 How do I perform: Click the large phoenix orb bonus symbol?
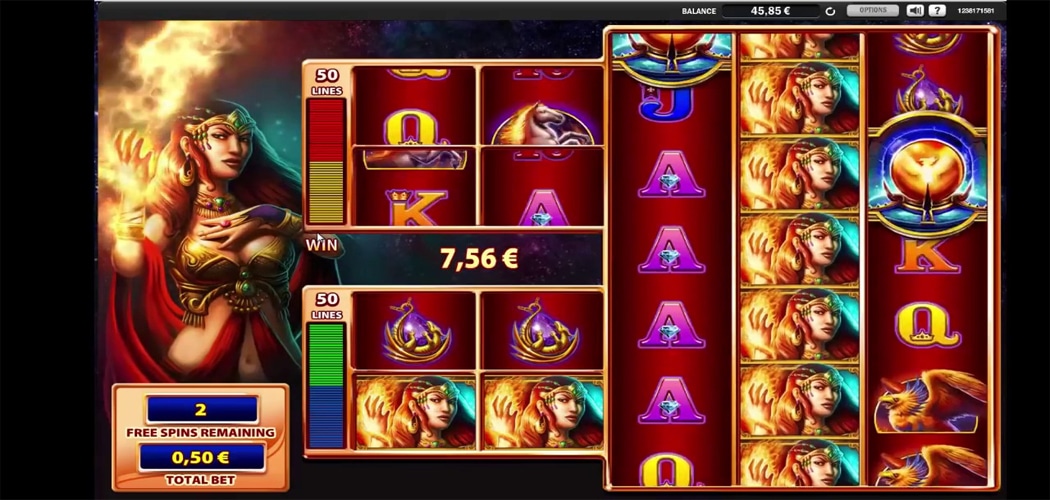(x=927, y=174)
